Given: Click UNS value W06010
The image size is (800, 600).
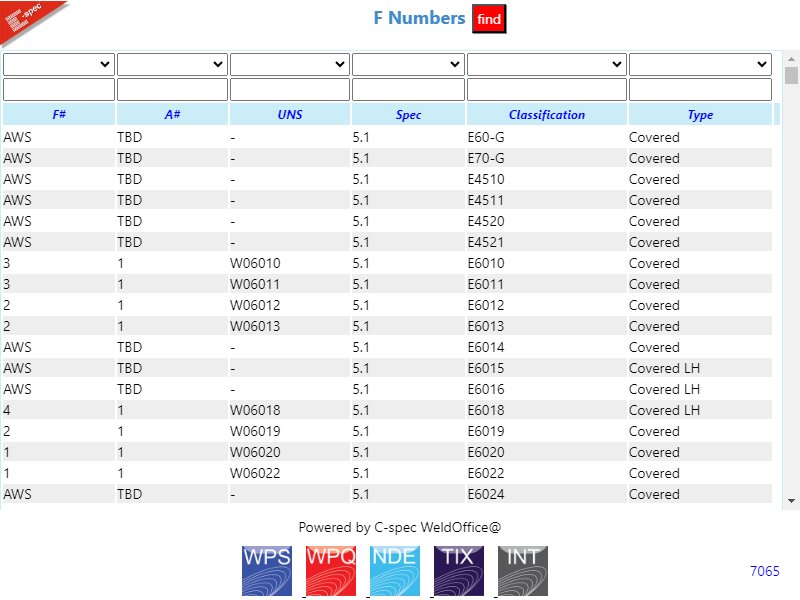Looking at the screenshot, I should point(255,263).
